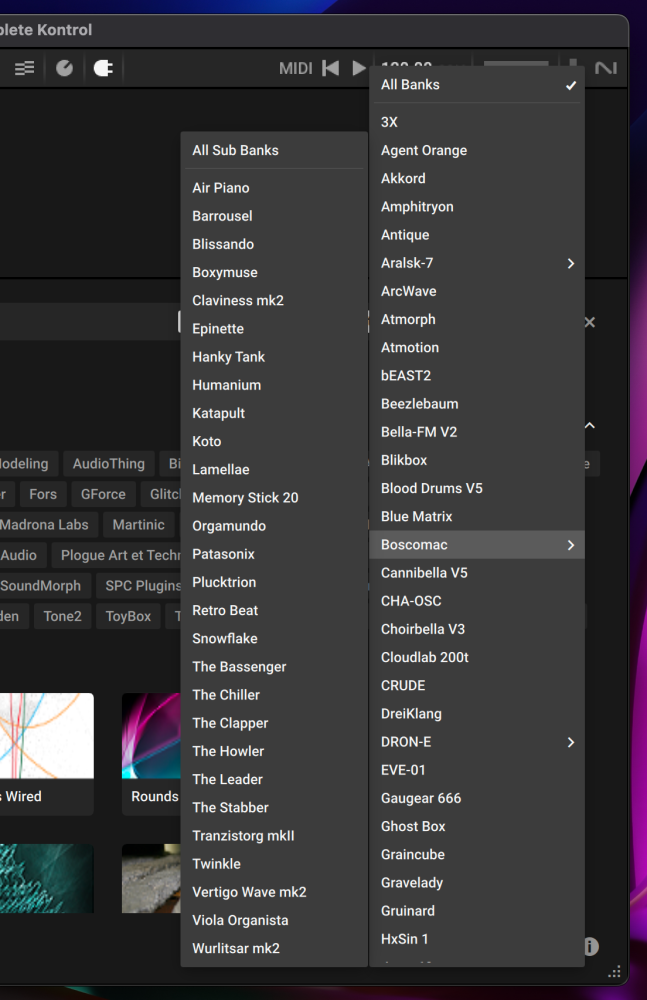Choose Air Piano sub bank

click(274, 188)
